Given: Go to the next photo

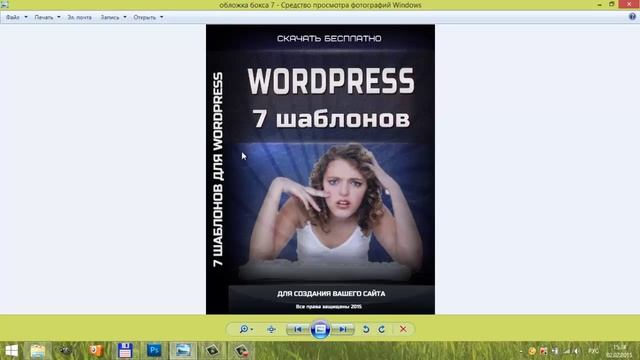Looking at the screenshot, I should [343, 329].
